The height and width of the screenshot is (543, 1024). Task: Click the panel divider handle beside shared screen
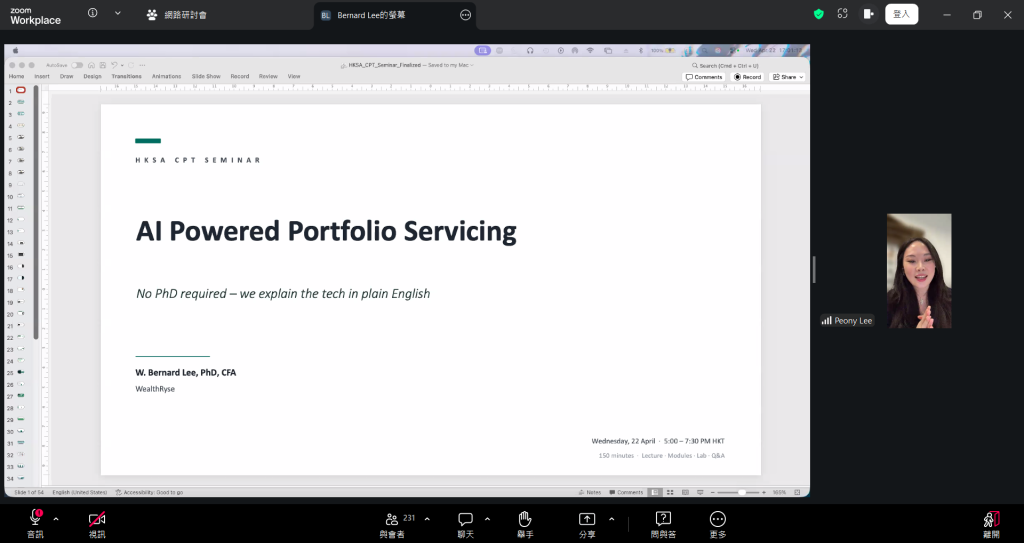(x=813, y=269)
